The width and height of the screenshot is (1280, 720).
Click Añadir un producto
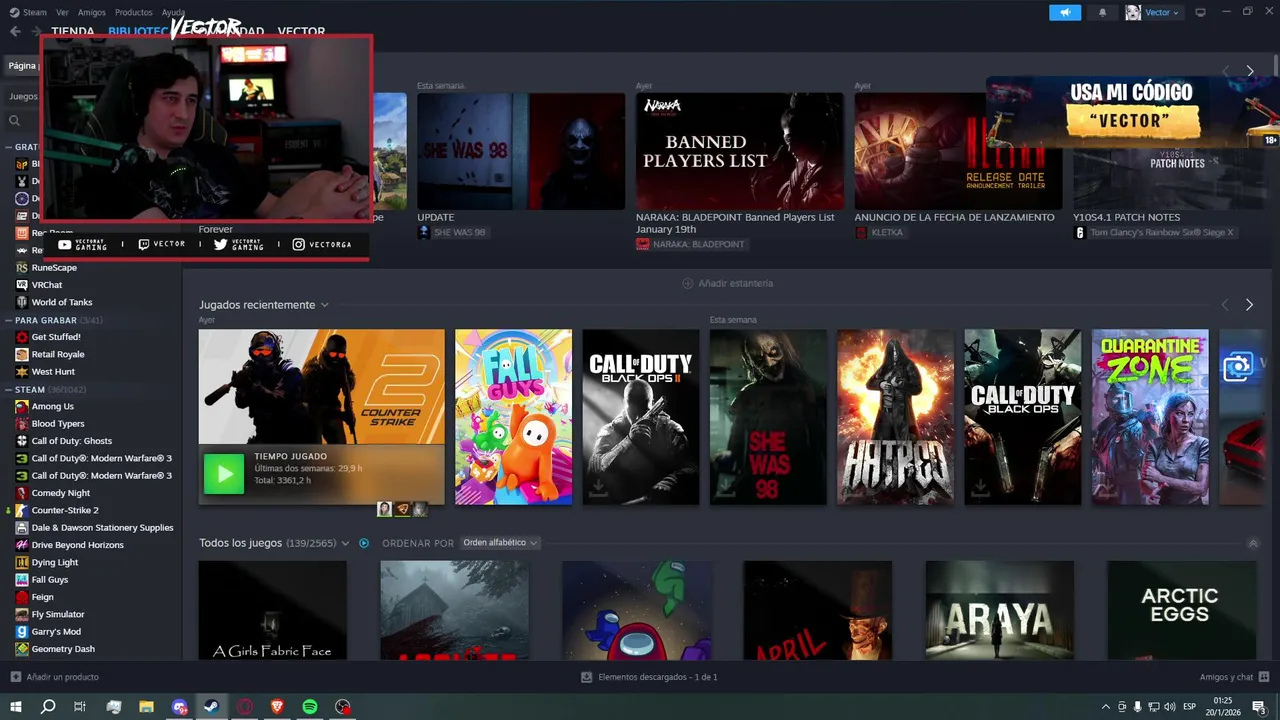pos(55,677)
